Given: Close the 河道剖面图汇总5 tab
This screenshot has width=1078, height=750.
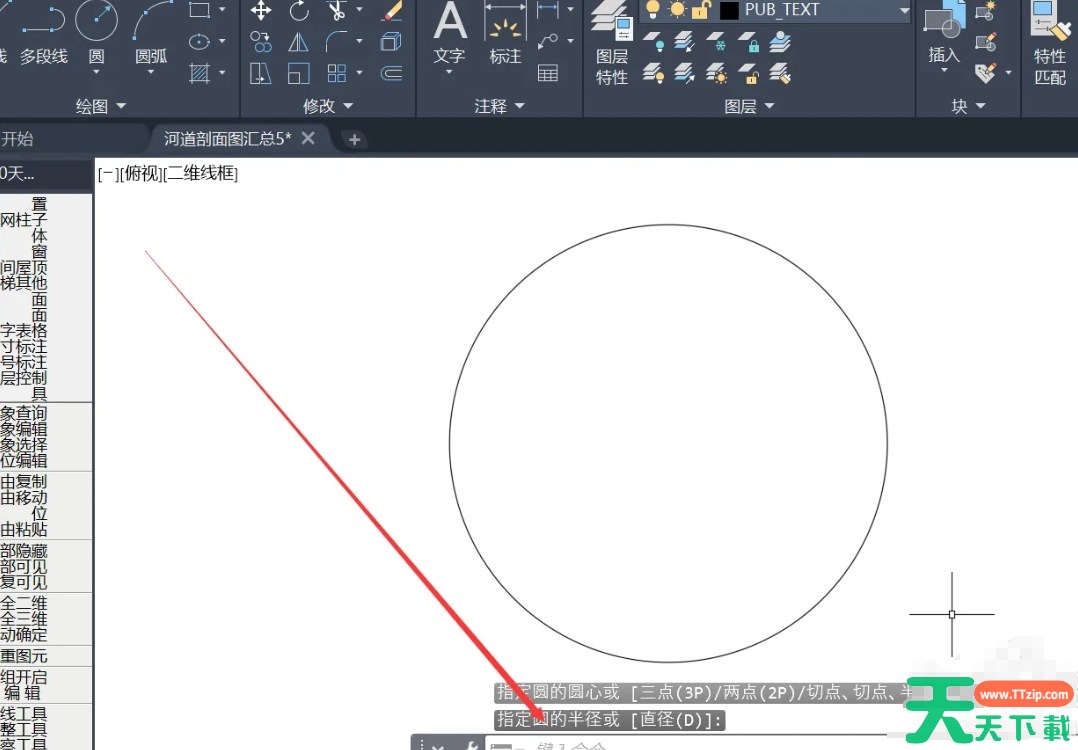Looking at the screenshot, I should [x=308, y=138].
